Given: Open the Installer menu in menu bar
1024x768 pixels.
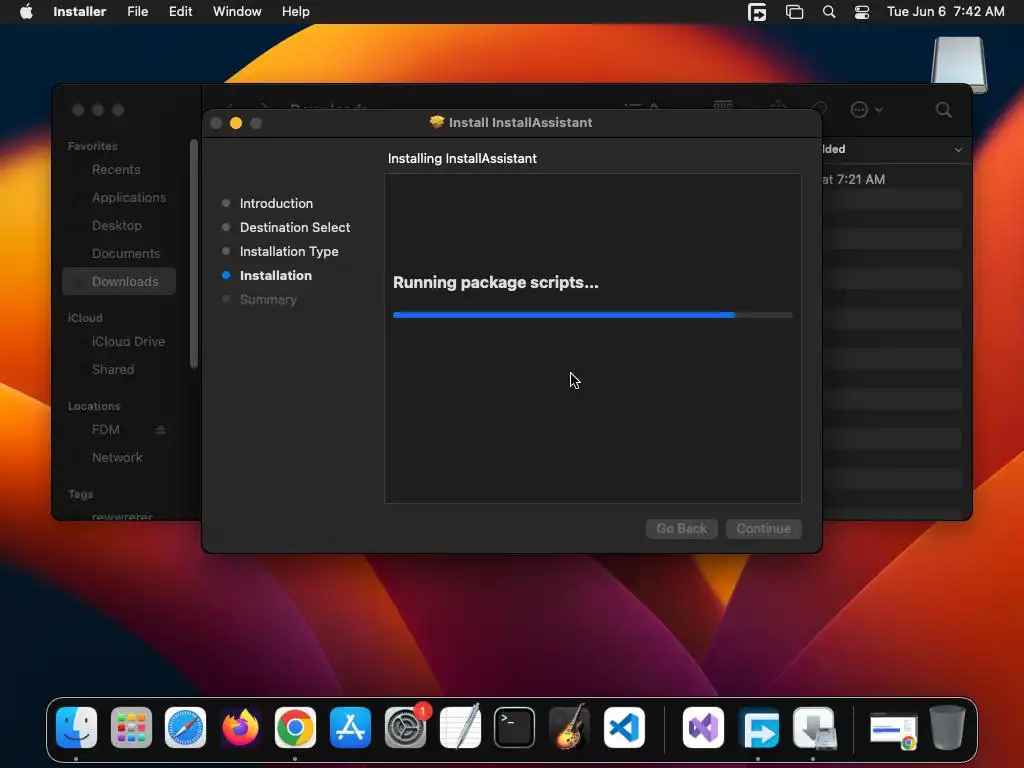Looking at the screenshot, I should pos(79,12).
